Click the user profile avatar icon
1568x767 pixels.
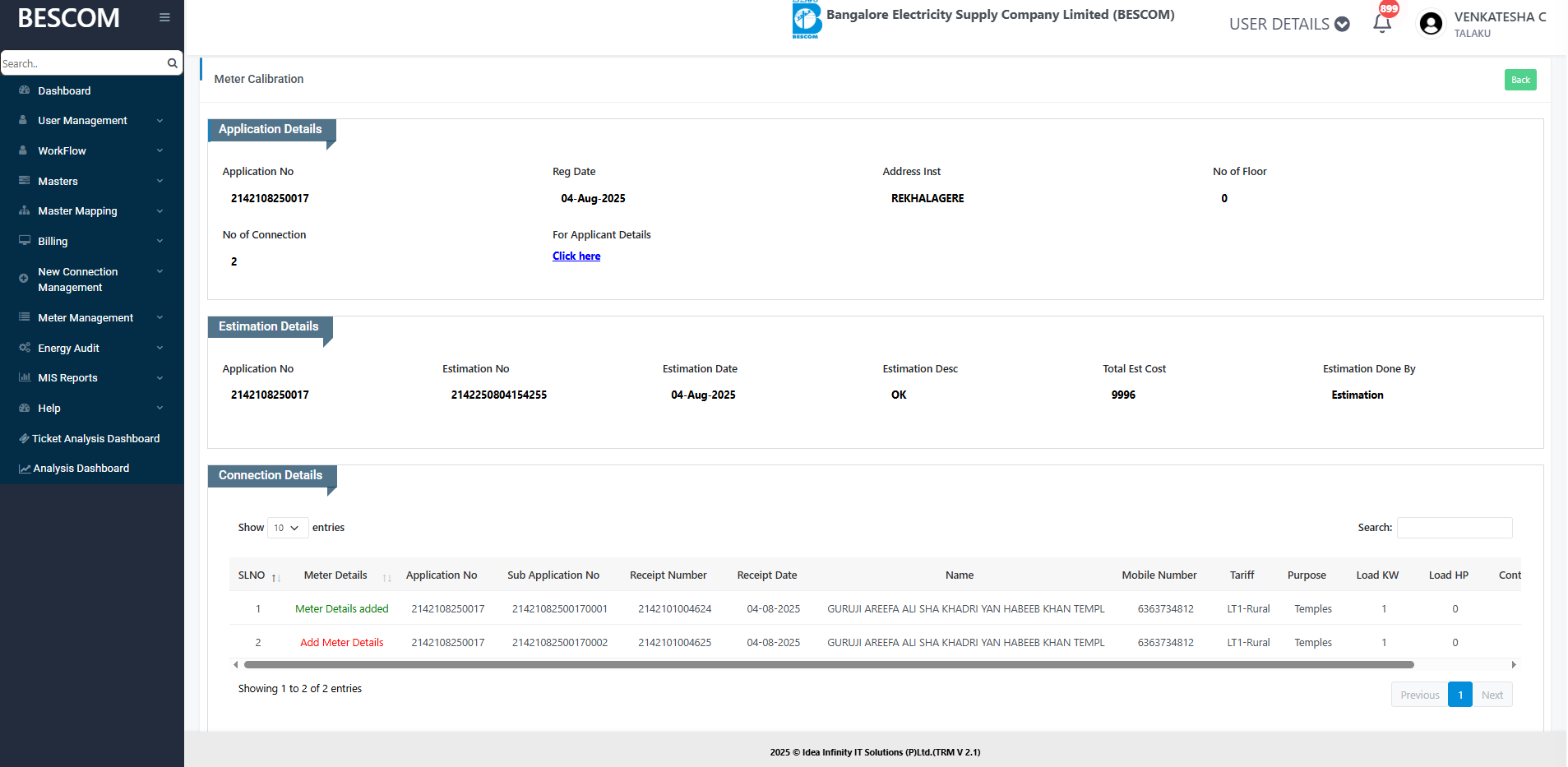click(1431, 24)
